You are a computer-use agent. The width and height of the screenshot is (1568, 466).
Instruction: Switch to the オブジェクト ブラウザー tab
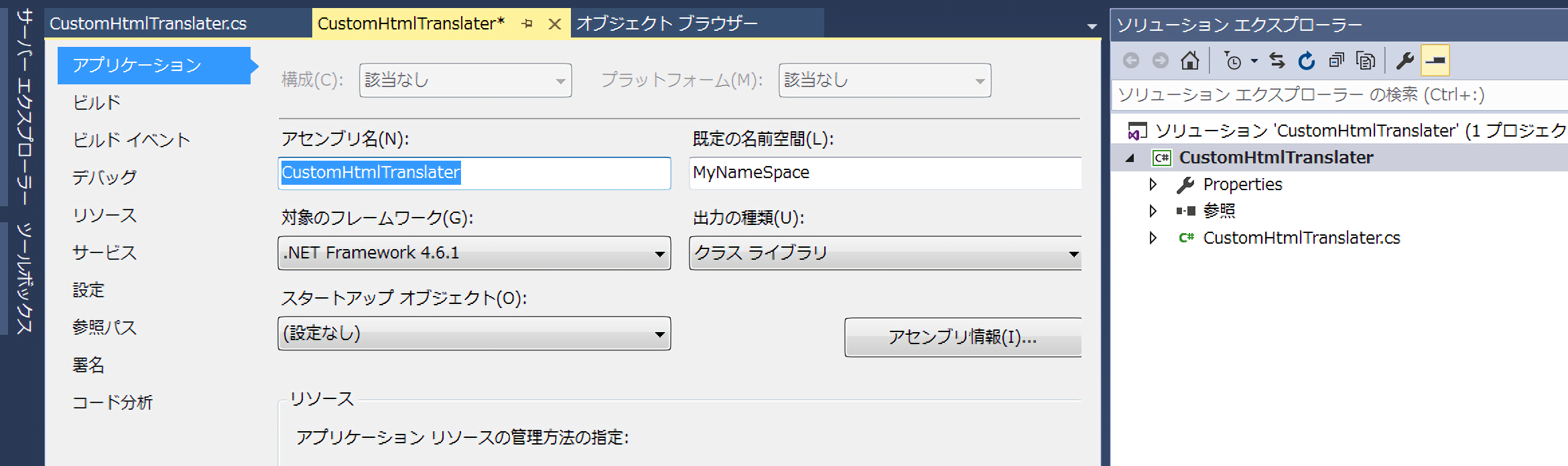coord(667,24)
